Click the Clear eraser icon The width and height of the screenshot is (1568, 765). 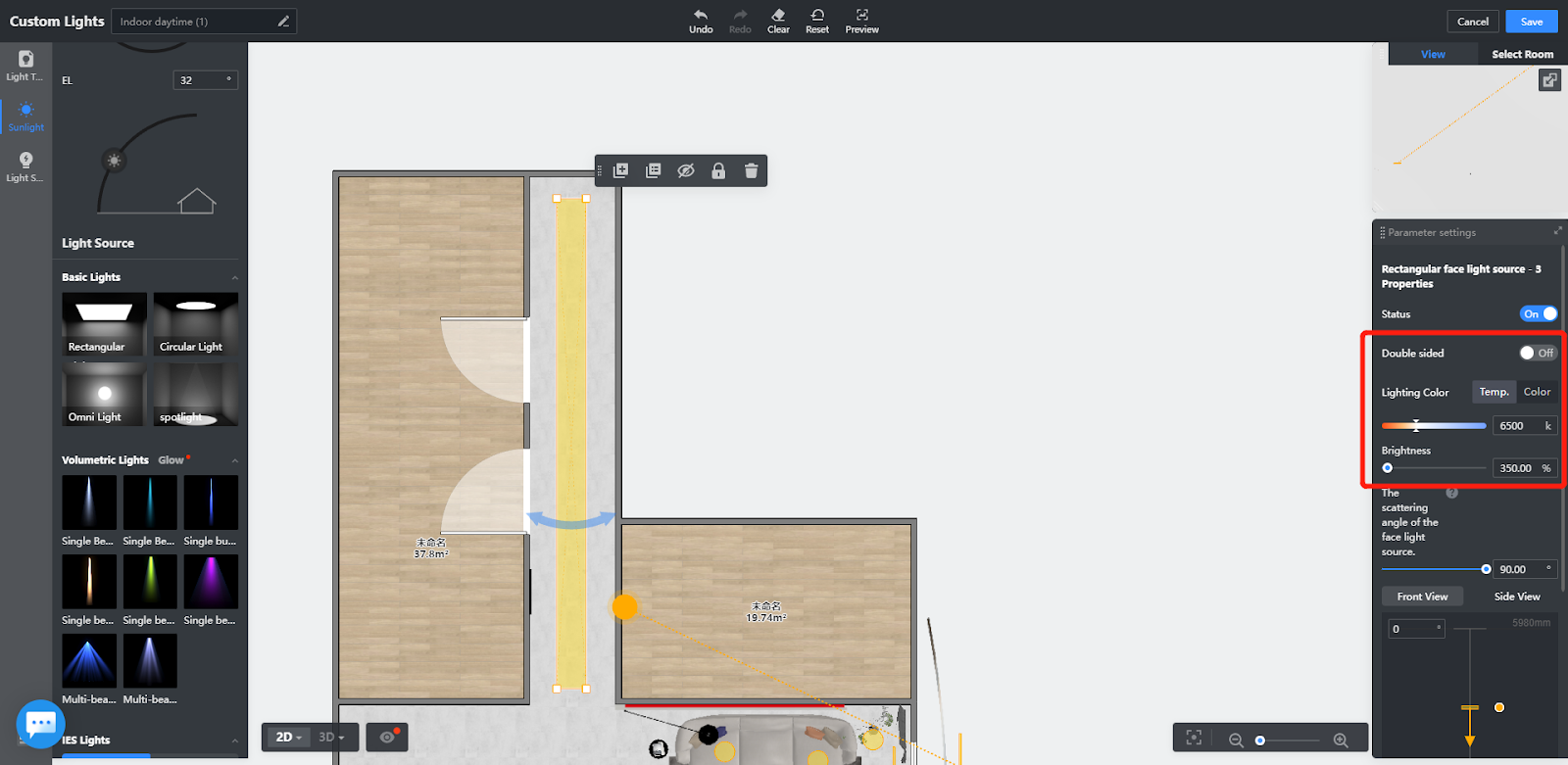pos(778,16)
